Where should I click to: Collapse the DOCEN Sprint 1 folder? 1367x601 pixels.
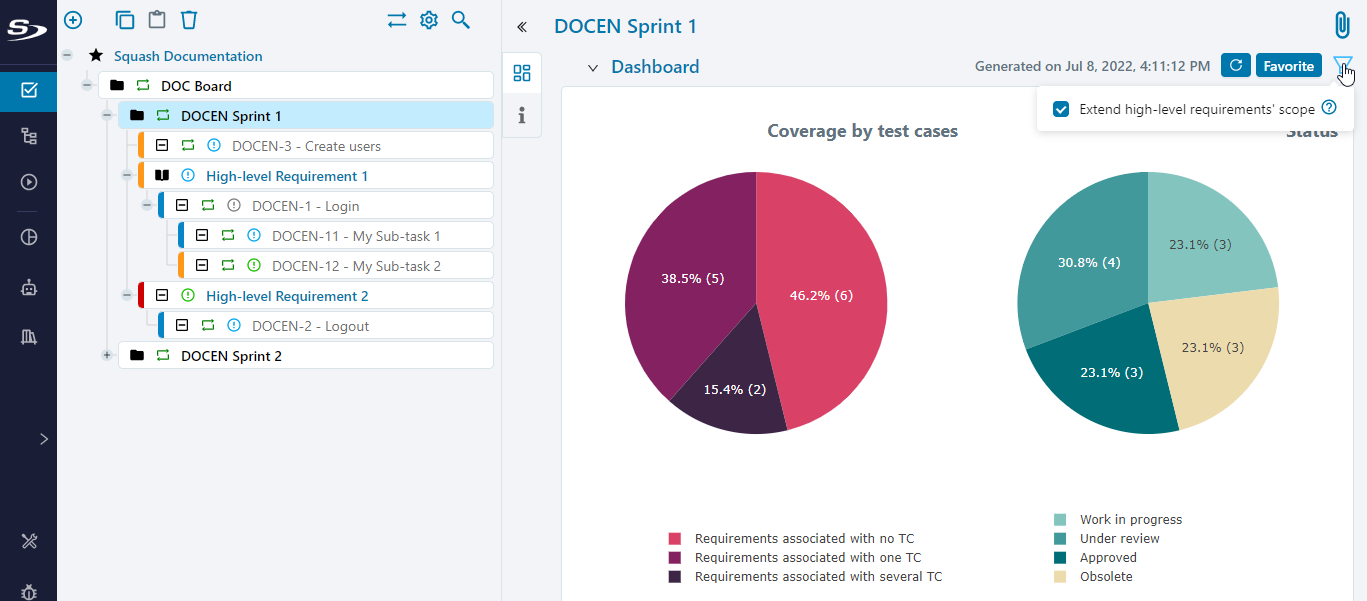pos(107,116)
